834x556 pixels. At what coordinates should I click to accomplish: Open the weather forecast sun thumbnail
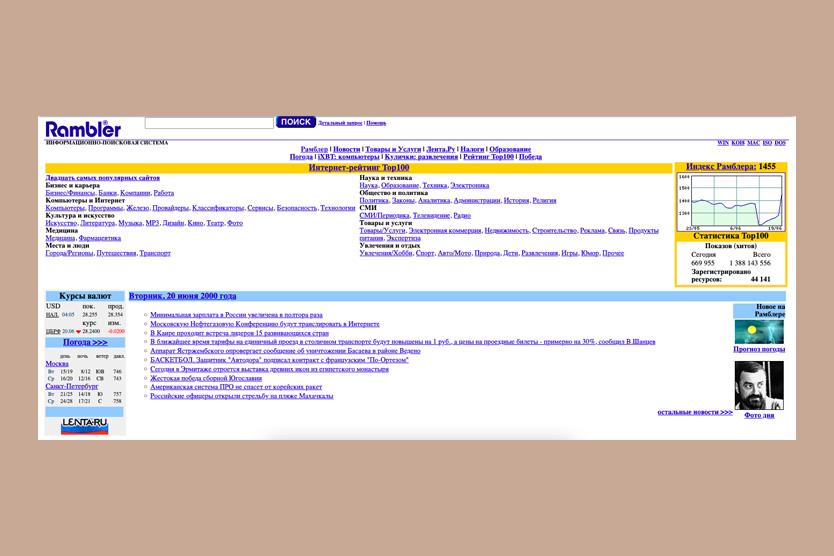(x=758, y=332)
